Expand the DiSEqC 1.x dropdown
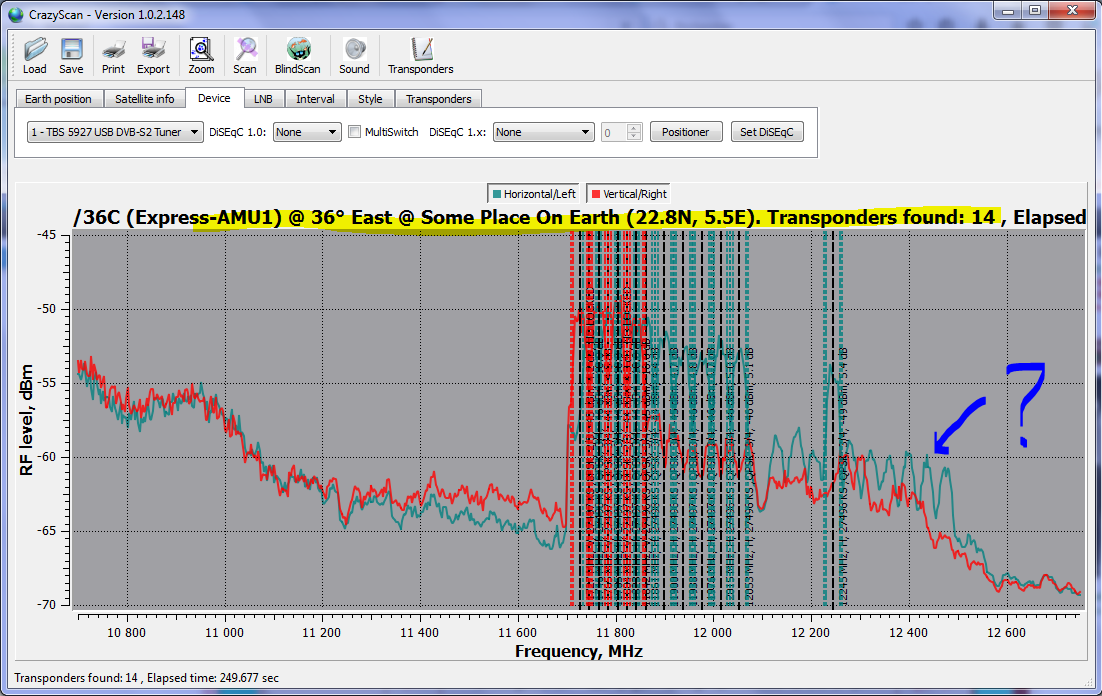 (x=544, y=132)
